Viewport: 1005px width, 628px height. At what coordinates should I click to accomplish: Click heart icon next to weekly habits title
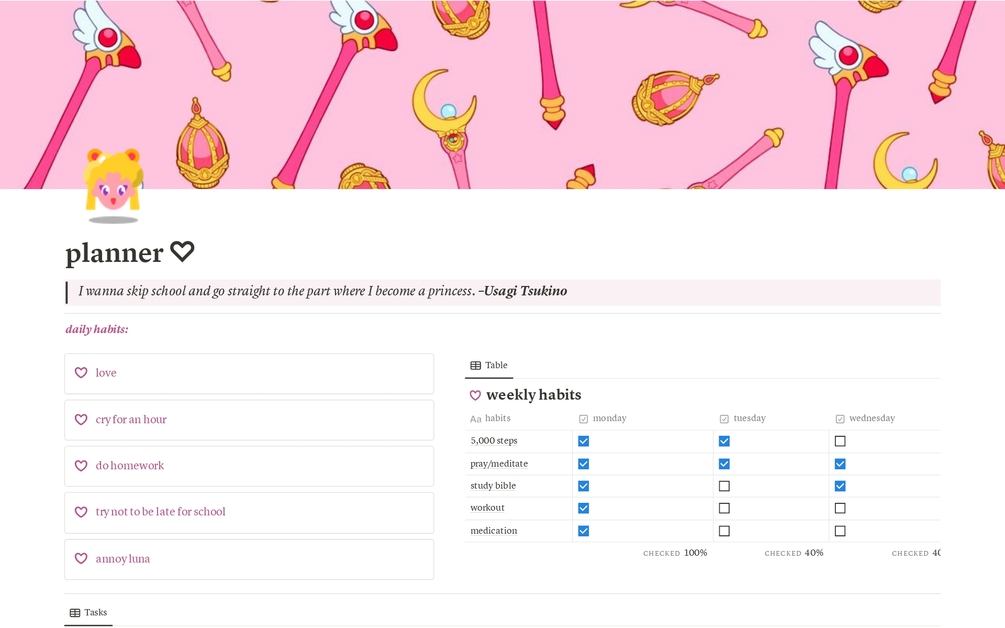click(x=475, y=395)
